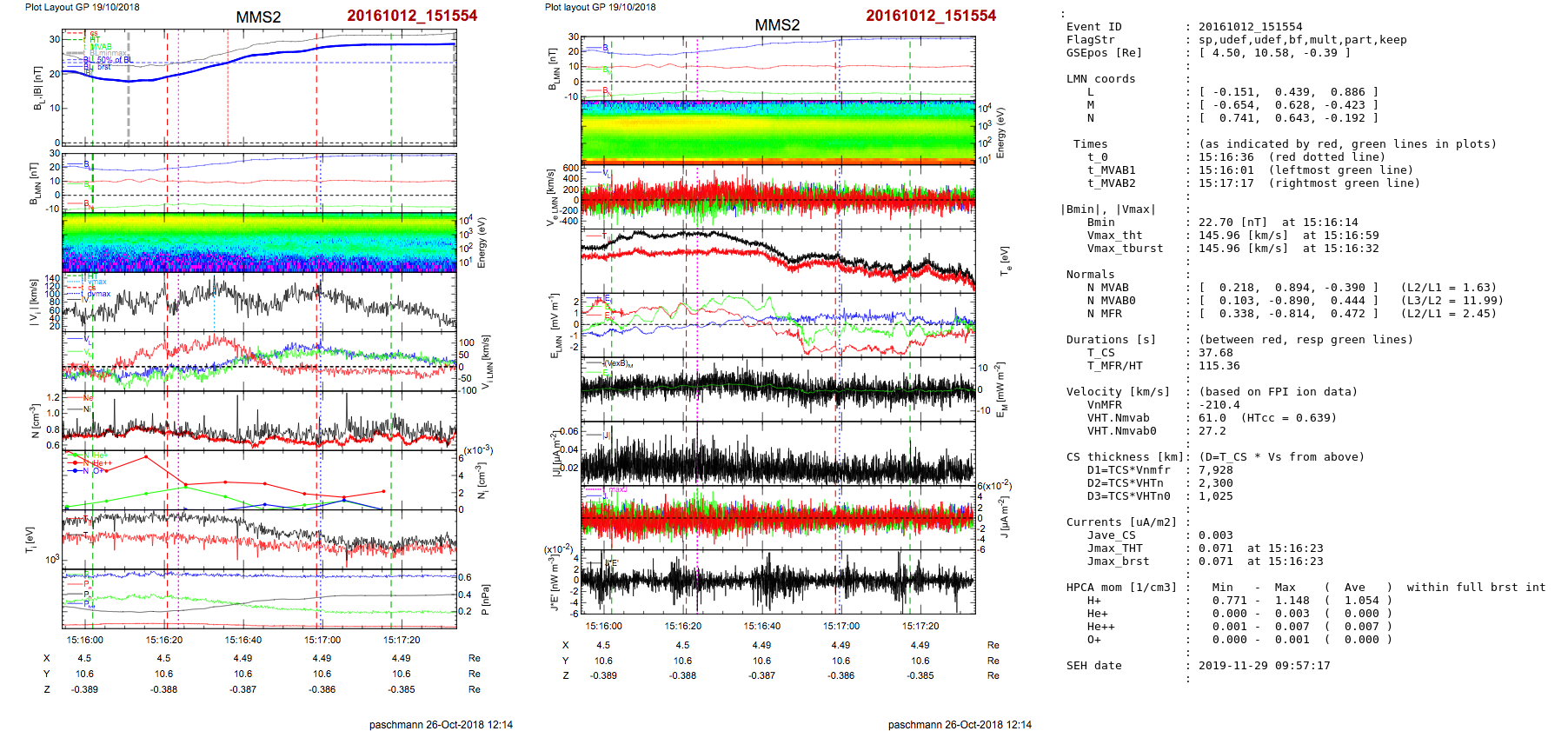Click the 15:17:20 tick label under the right plot
This screenshot has height=731, width=1568.
tap(920, 626)
